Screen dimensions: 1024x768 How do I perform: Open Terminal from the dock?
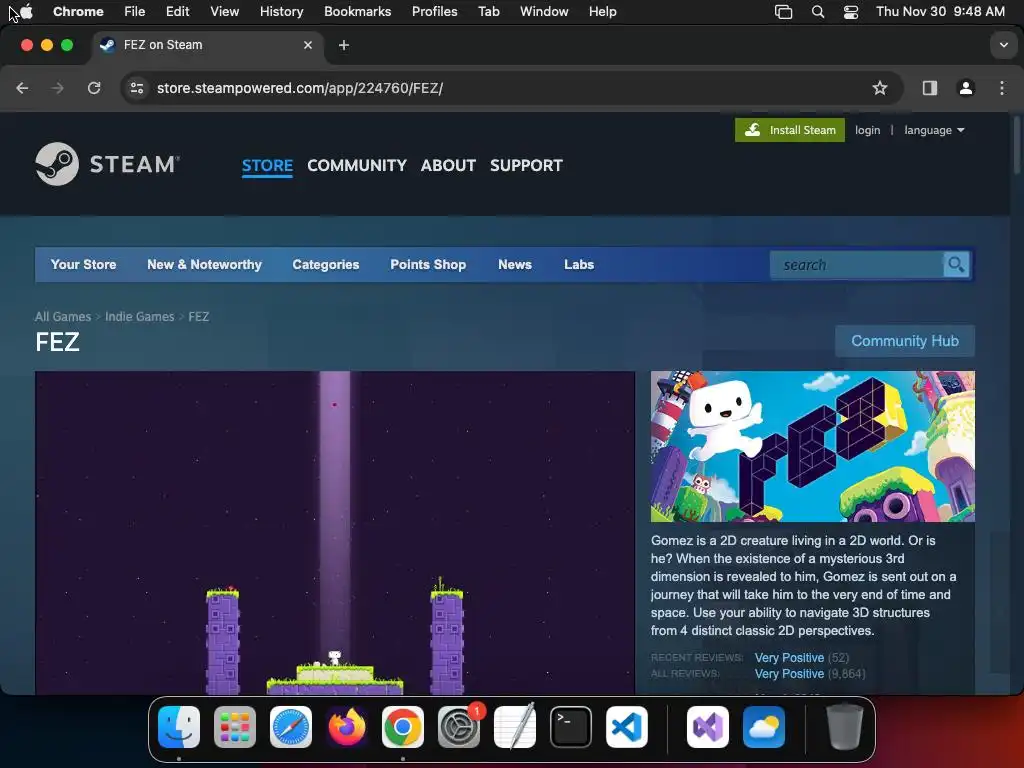point(571,727)
